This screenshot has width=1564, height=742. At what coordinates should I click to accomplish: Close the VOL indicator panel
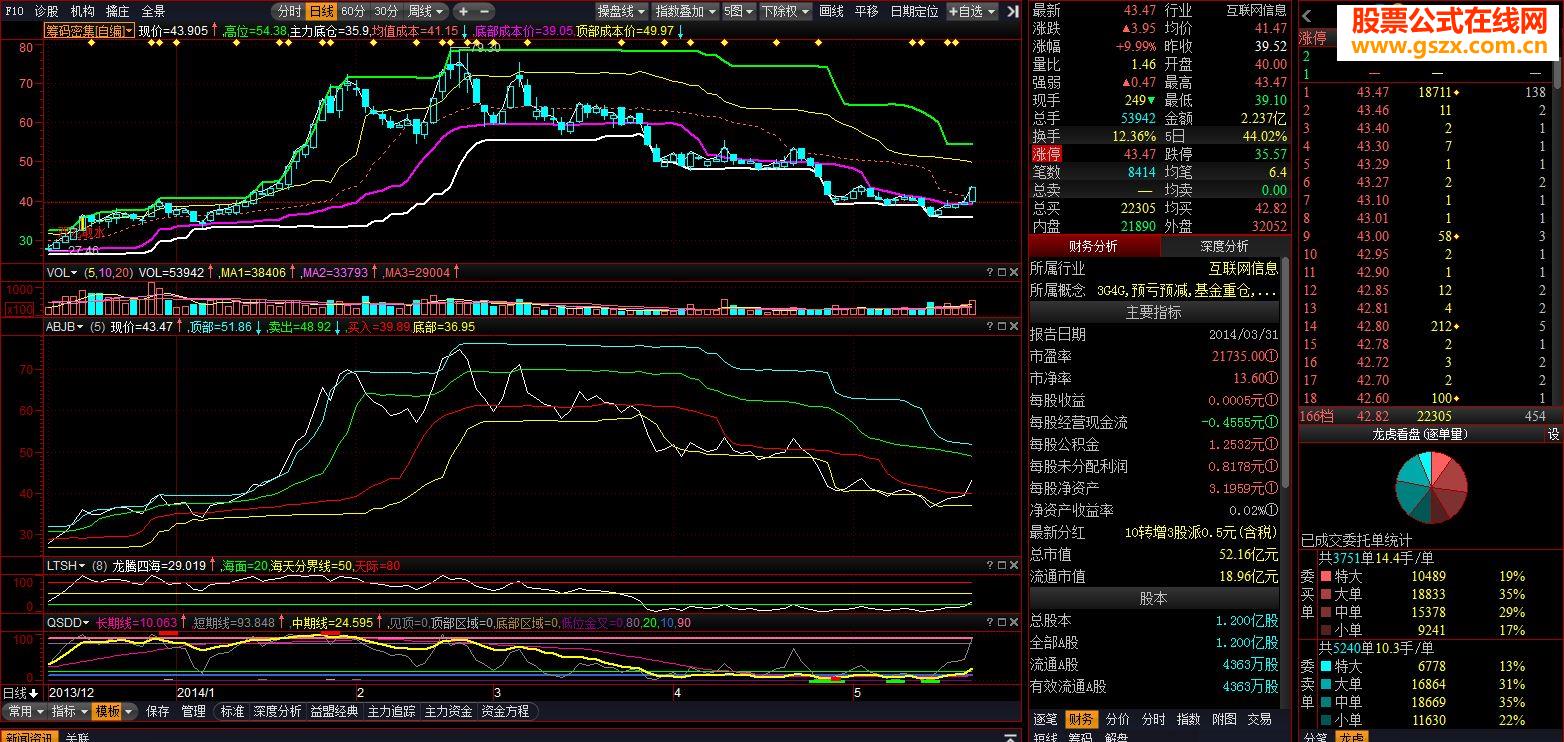click(1015, 272)
